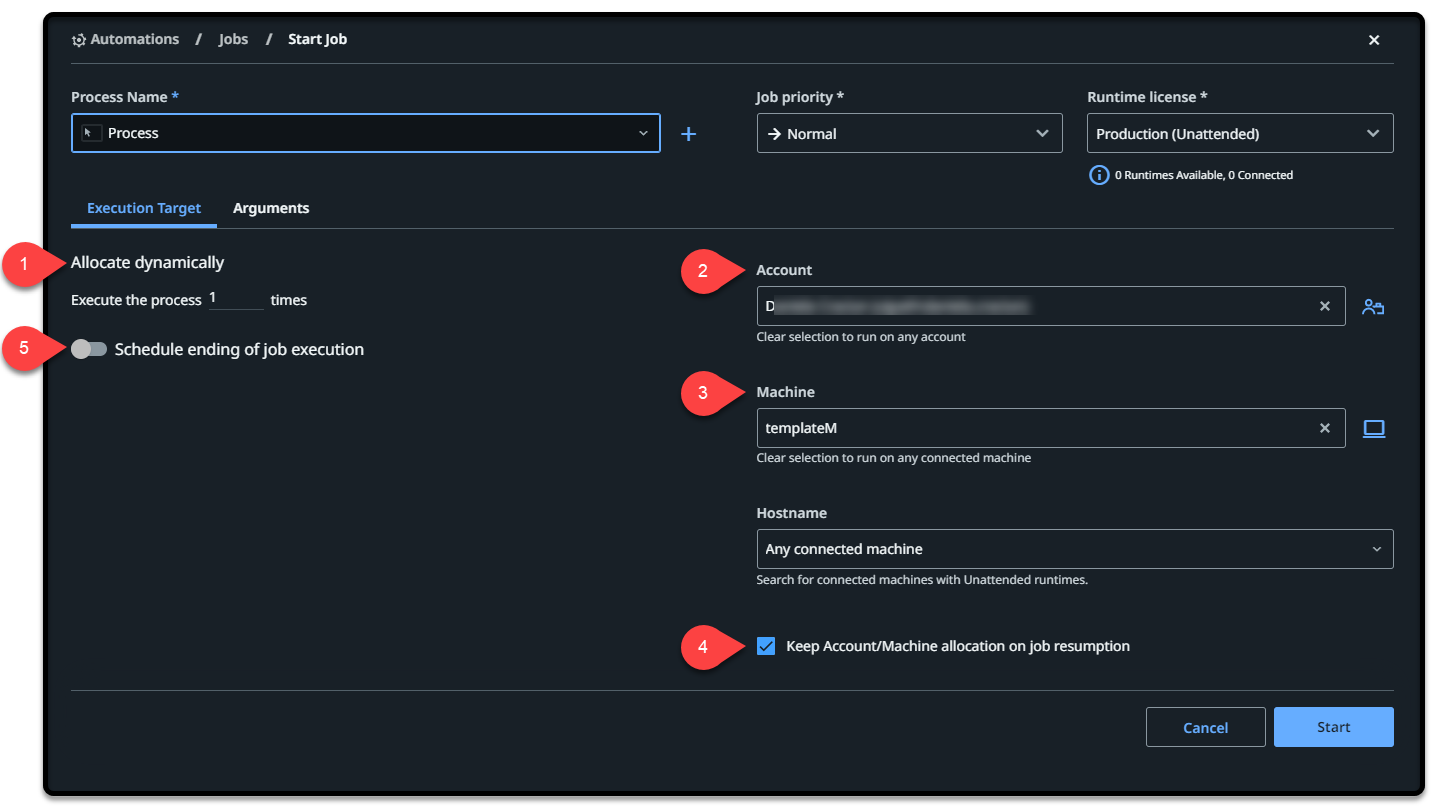Close the Start Job dialog
The image size is (1442, 808).
click(1374, 40)
